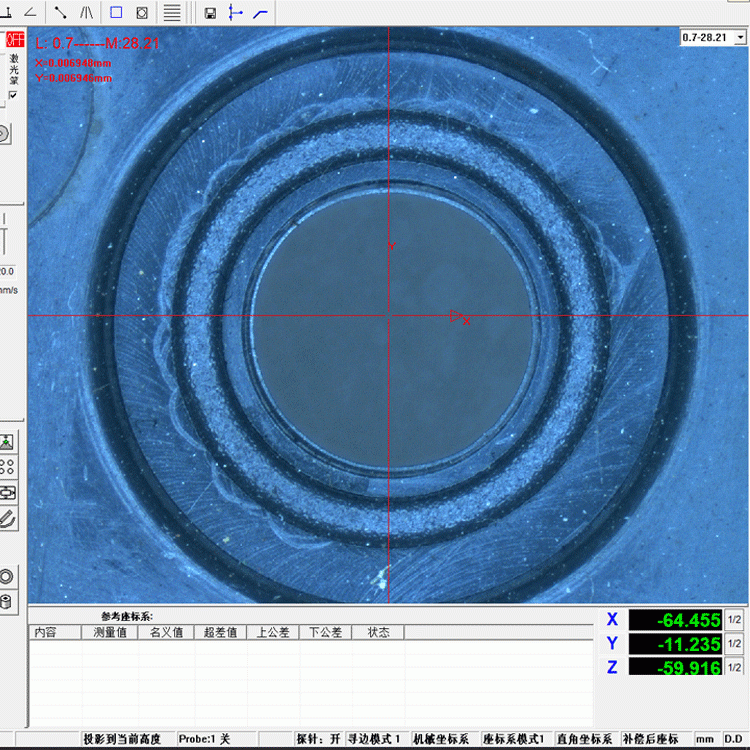Click the save floppy disk icon
Viewport: 750px width, 750px height.
click(x=210, y=13)
